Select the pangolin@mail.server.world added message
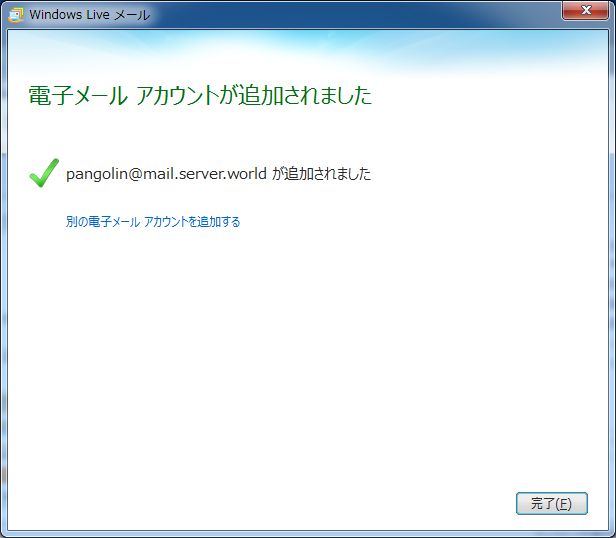Viewport: 616px width, 538px height. 218,173
